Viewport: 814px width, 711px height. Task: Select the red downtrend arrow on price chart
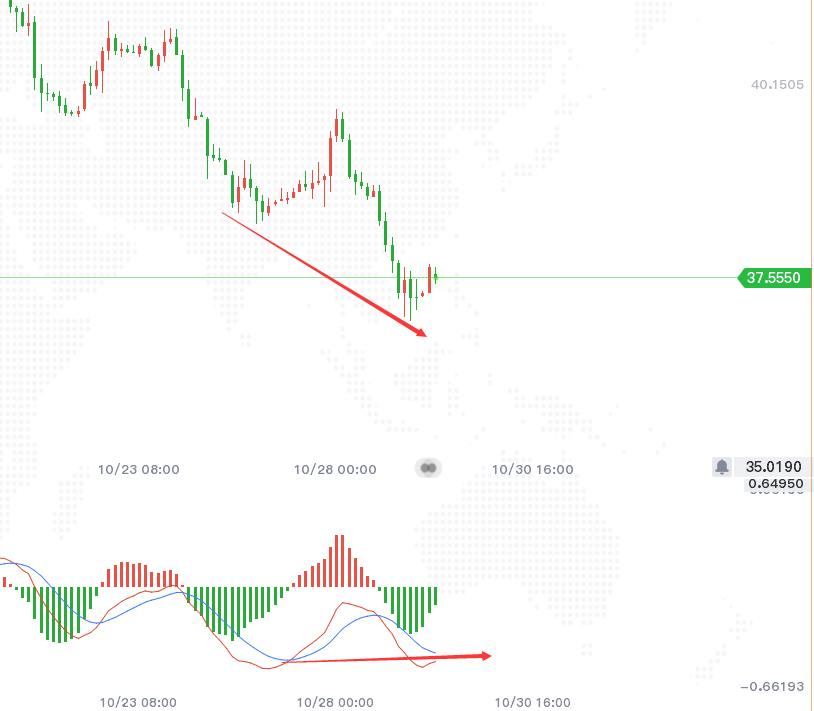coord(324,275)
